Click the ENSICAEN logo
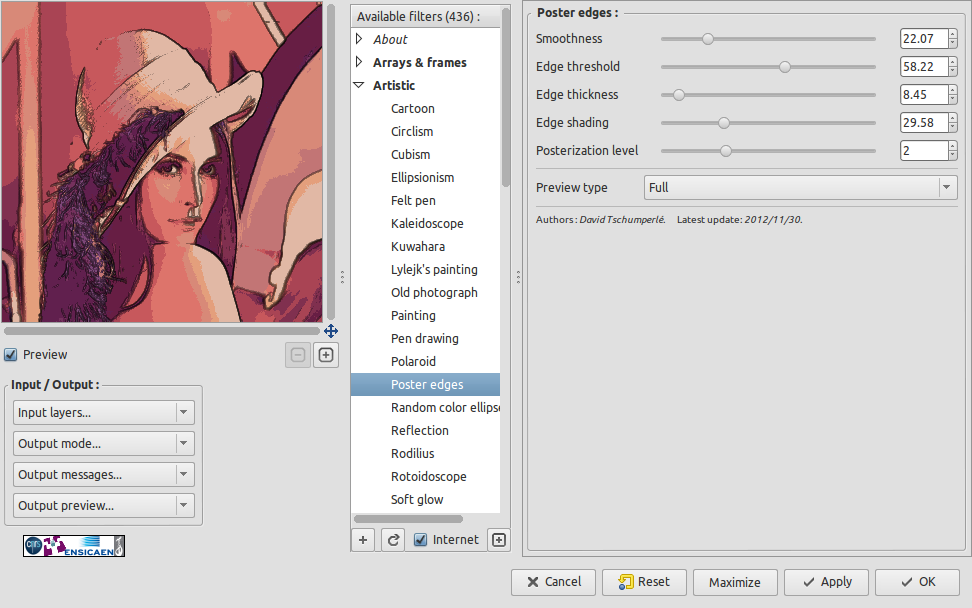 [91, 546]
